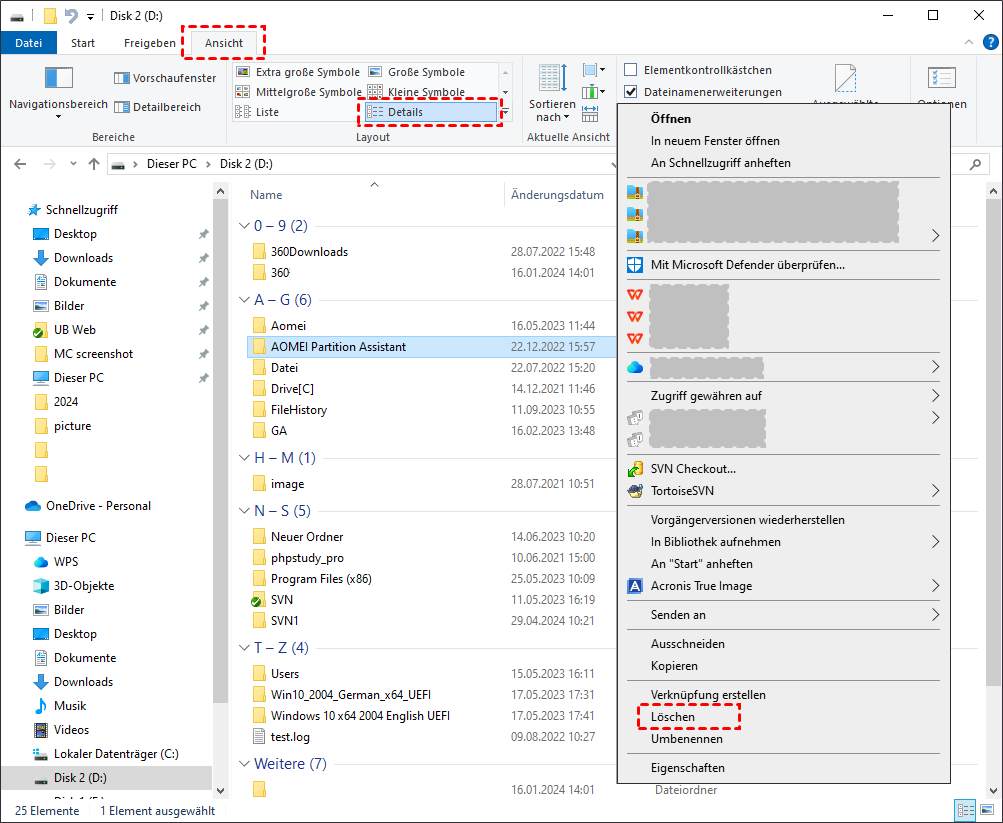
Task: Open UB Web in navigation pane
Action: 74,330
